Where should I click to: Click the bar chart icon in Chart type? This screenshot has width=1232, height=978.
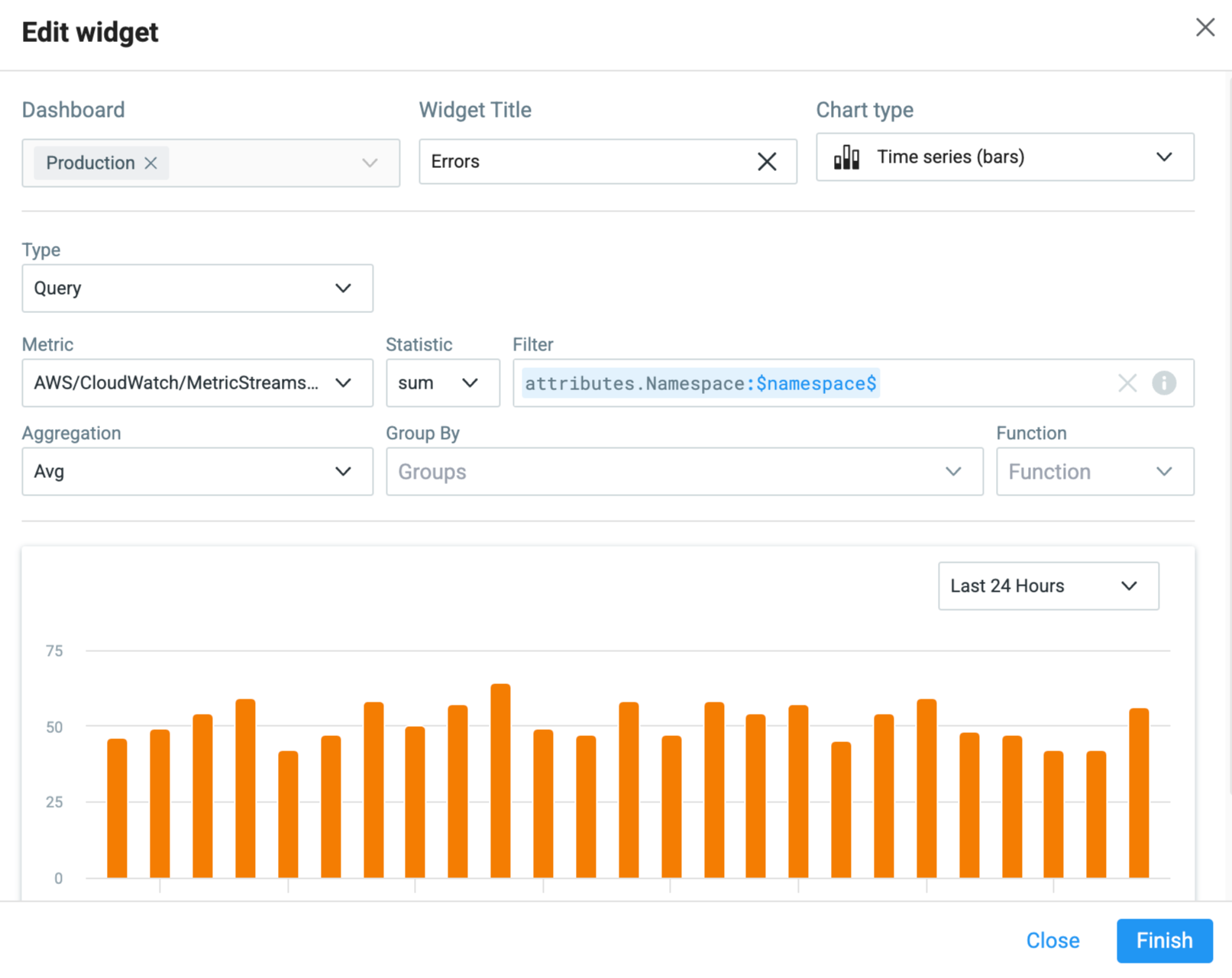click(x=846, y=157)
